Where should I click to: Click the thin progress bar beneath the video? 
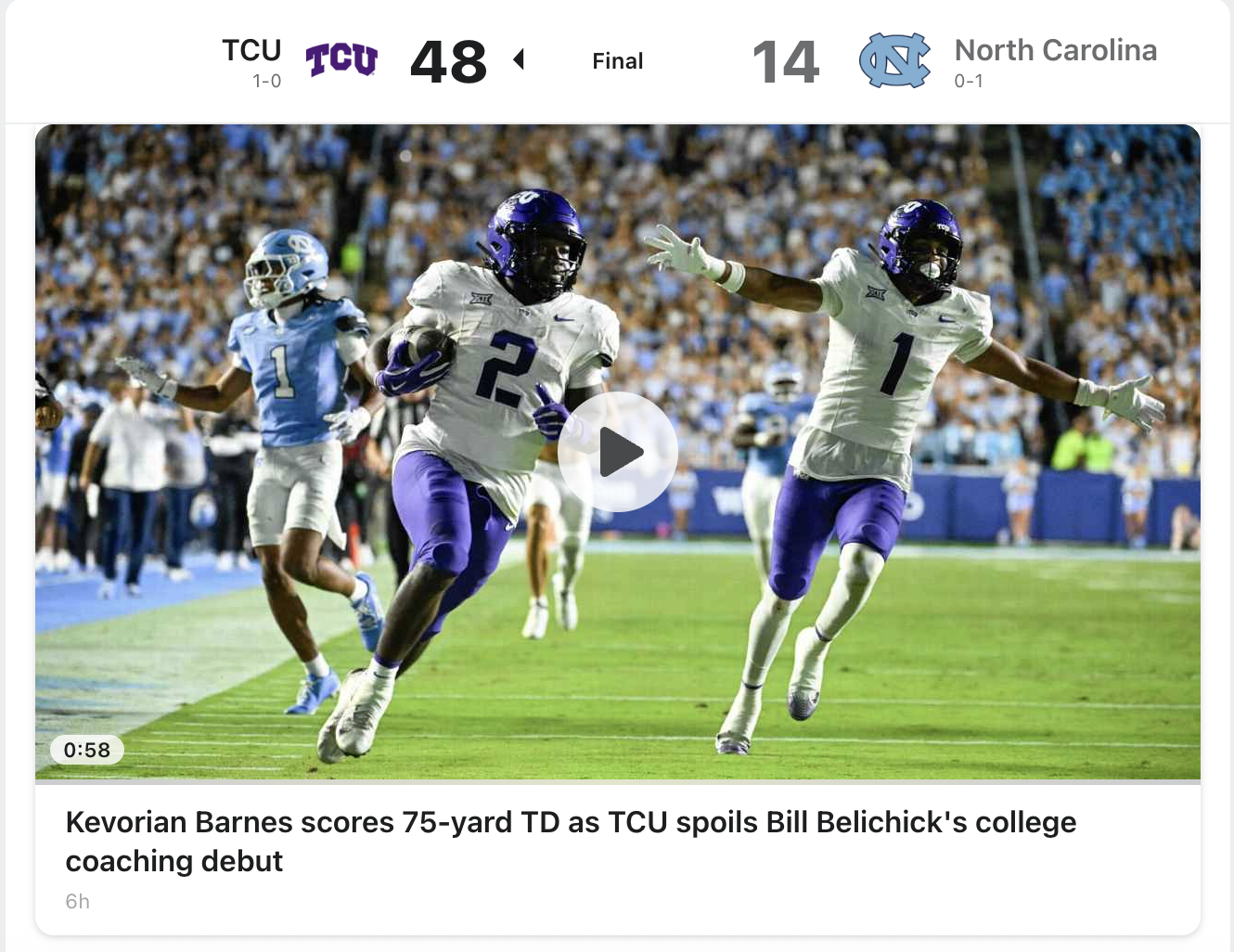pos(618,782)
